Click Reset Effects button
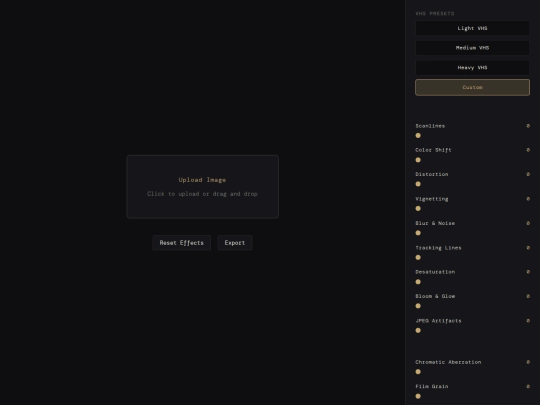Viewport: 540px width, 405px height. 181,243
